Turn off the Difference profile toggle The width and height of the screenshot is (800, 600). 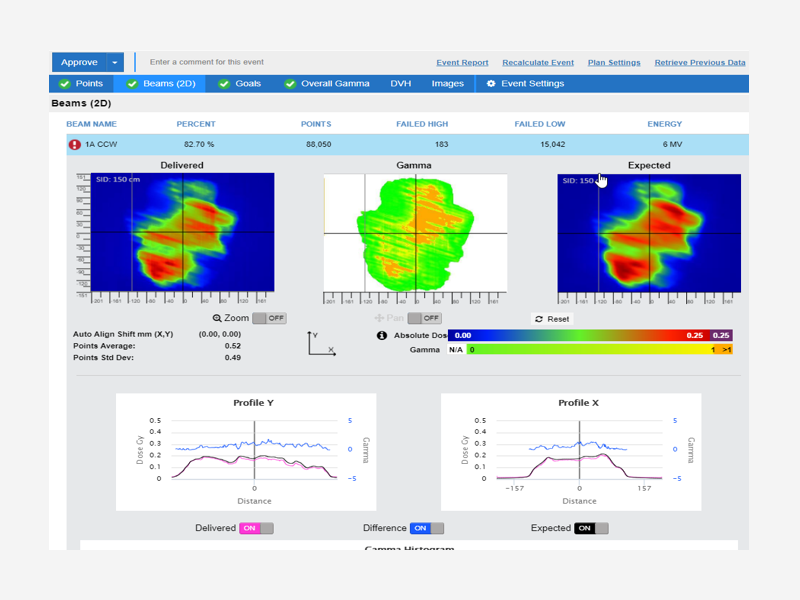tap(427, 528)
